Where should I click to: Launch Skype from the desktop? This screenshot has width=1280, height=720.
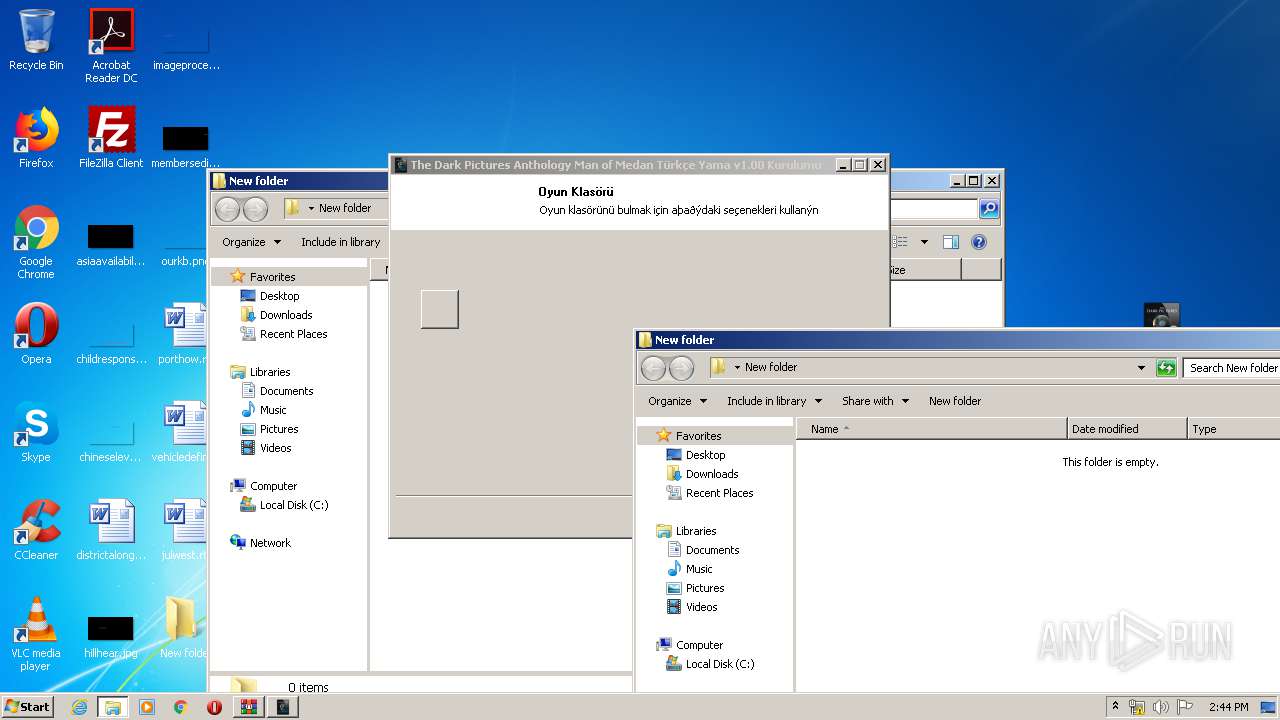(x=36, y=432)
